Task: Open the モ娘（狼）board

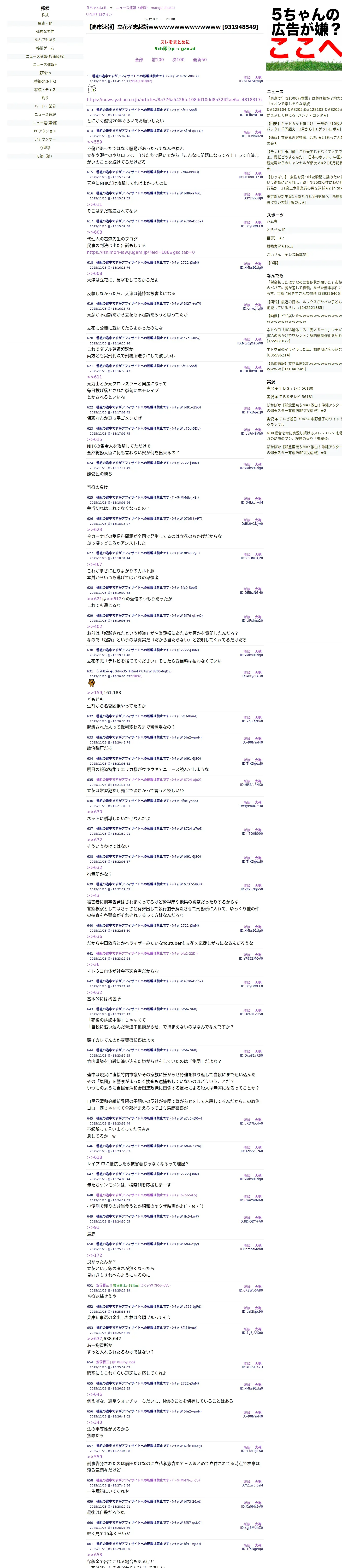Action: [x=45, y=156]
